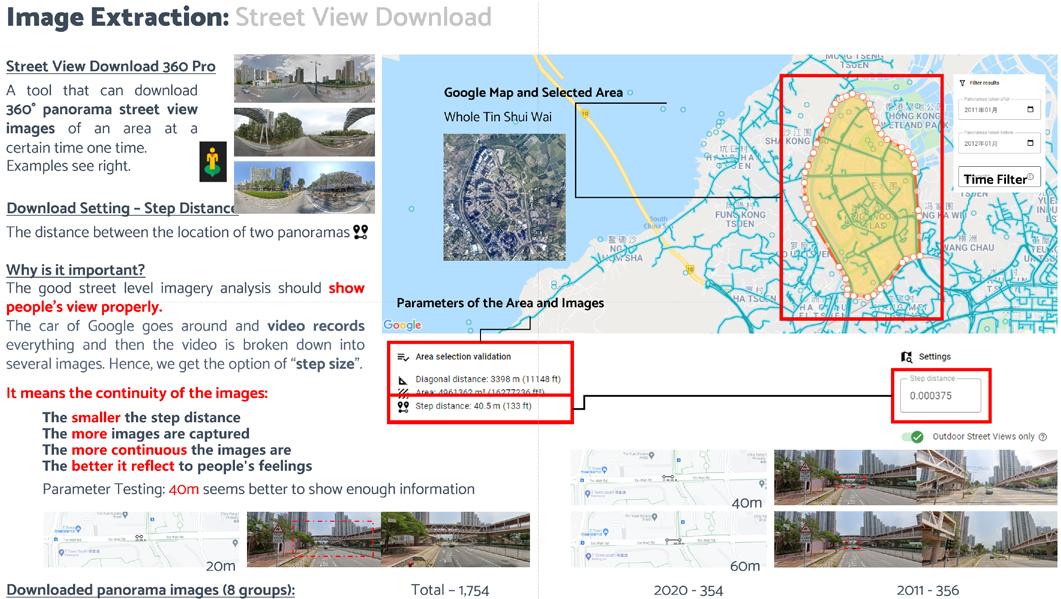Image resolution: width=1061 pixels, height=599 pixels.
Task: Click the red '40m' in Parameter Testing line
Action: click(184, 489)
